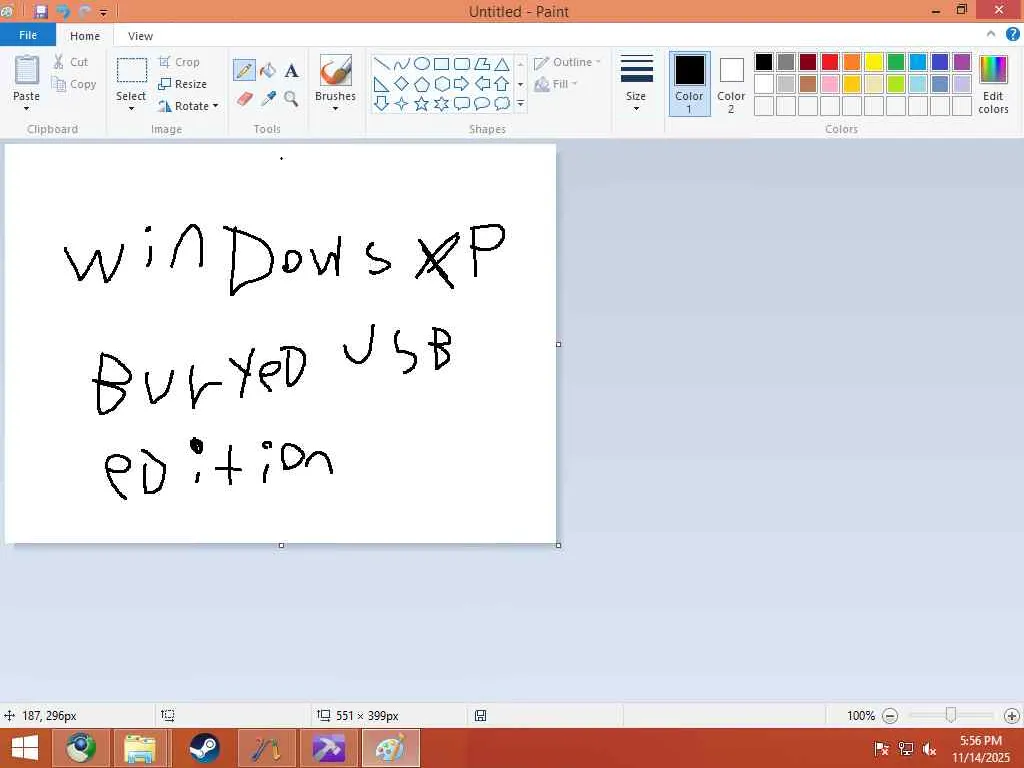Choose the Five-point star shape

[422, 103]
